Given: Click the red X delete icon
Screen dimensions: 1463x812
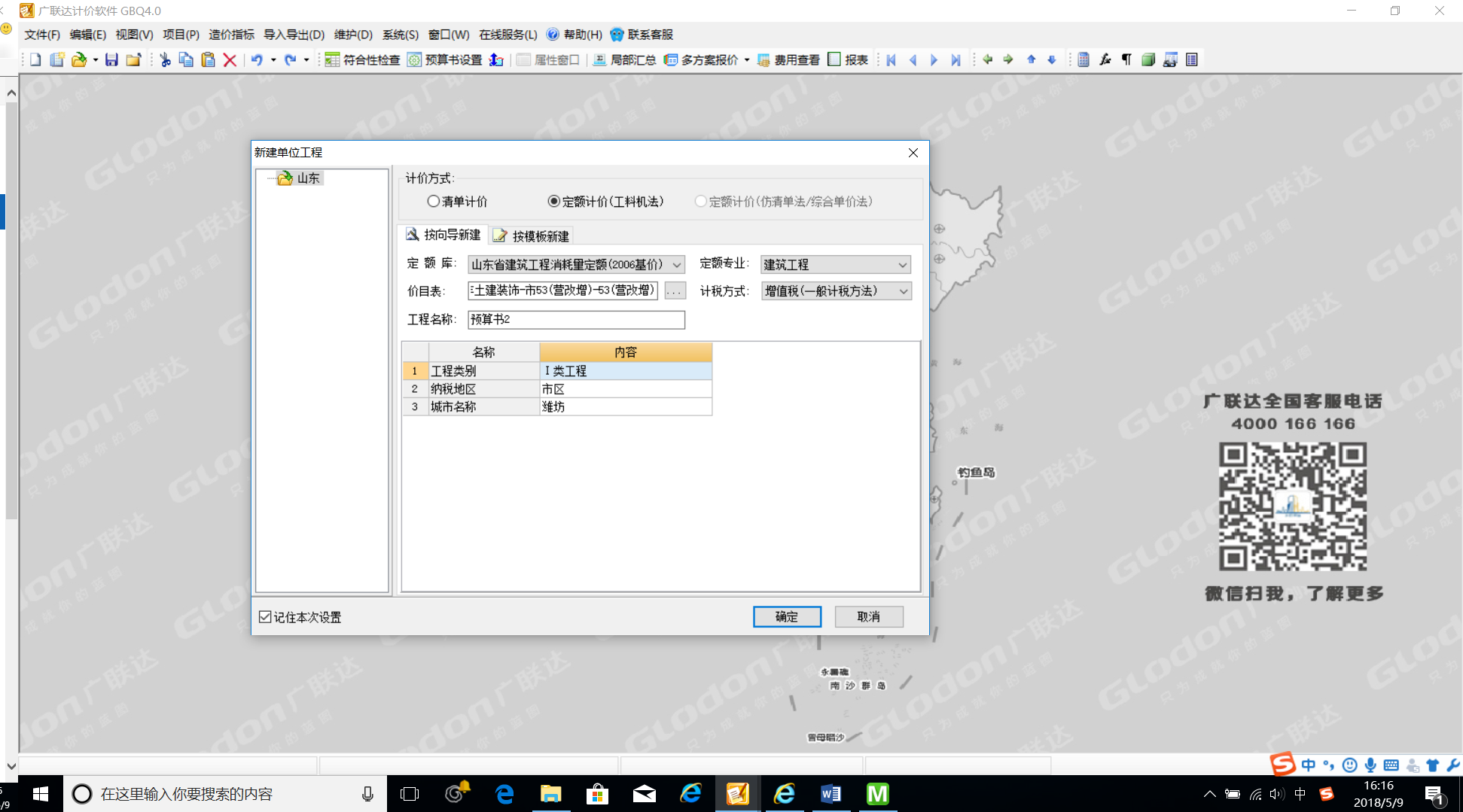Looking at the screenshot, I should pos(230,60).
